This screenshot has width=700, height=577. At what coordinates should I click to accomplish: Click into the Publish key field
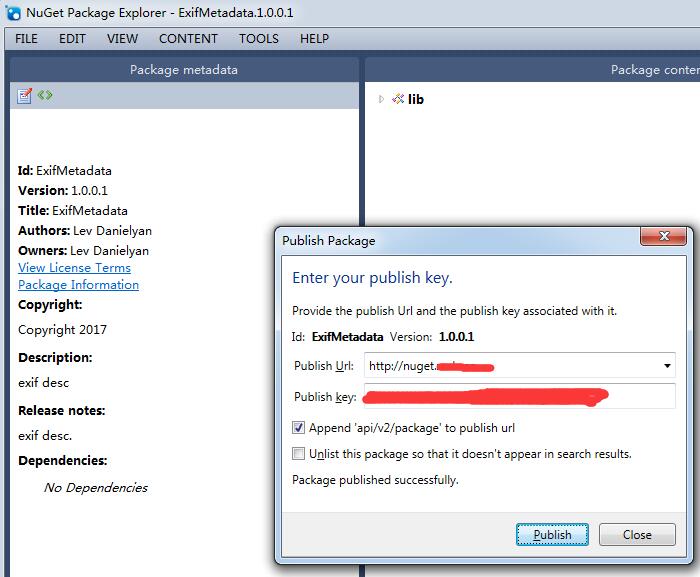pos(520,396)
